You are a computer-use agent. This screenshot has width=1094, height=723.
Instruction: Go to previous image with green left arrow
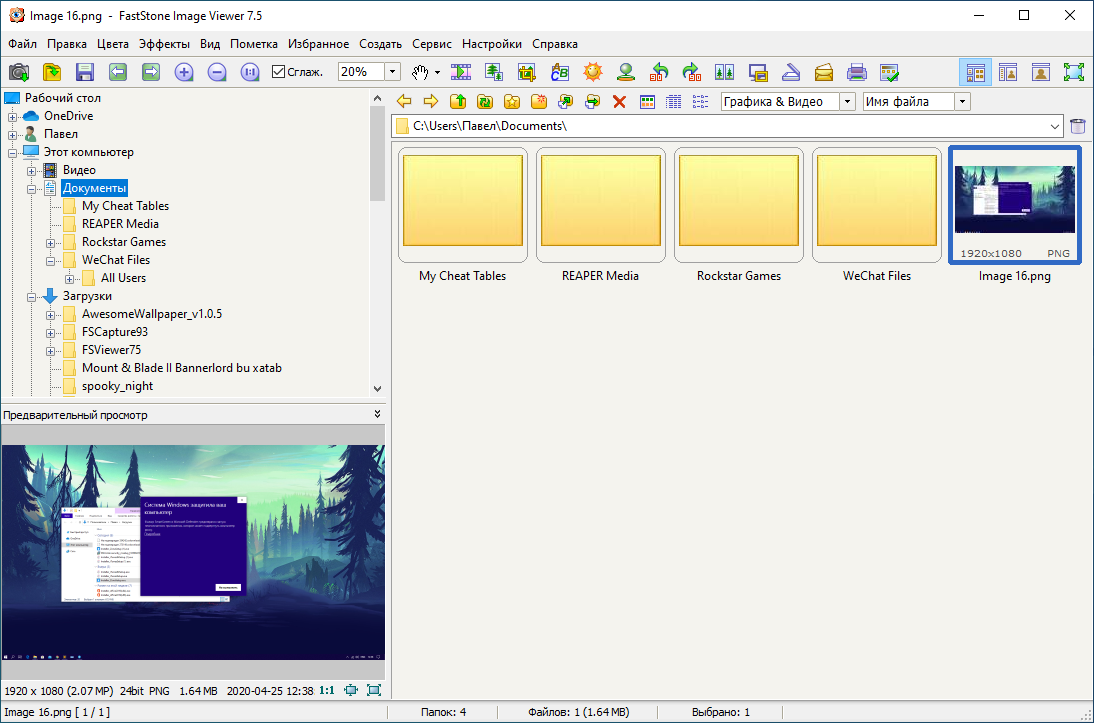tap(118, 72)
